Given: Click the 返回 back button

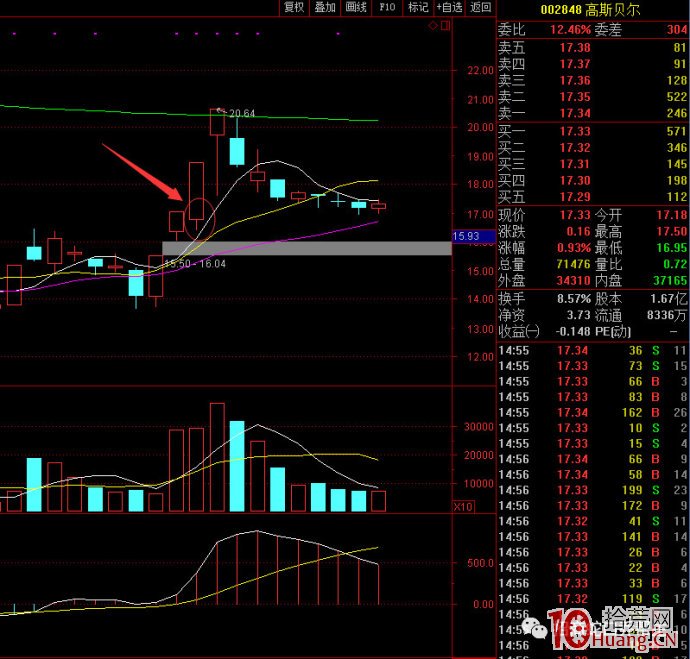Looking at the screenshot, I should coord(480,7).
